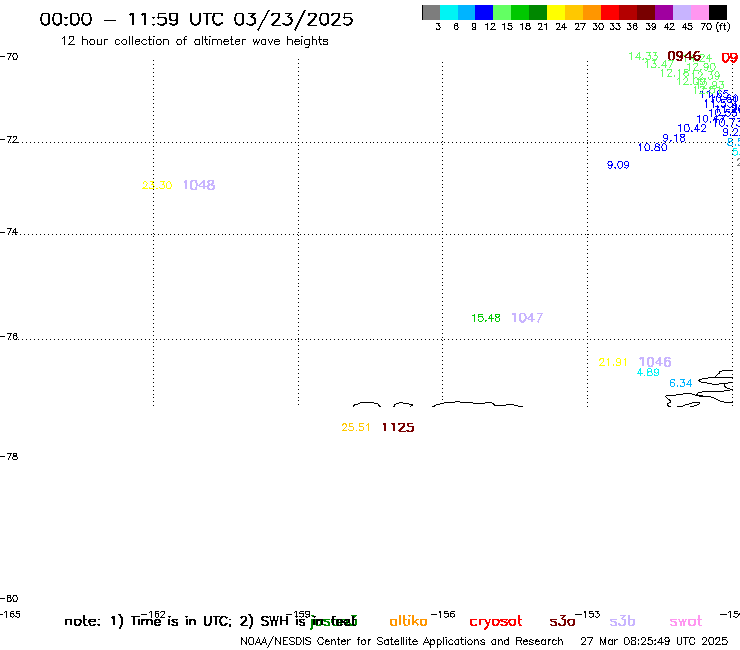
Task: Click the wave height value 23.30
Action: [x=157, y=186]
